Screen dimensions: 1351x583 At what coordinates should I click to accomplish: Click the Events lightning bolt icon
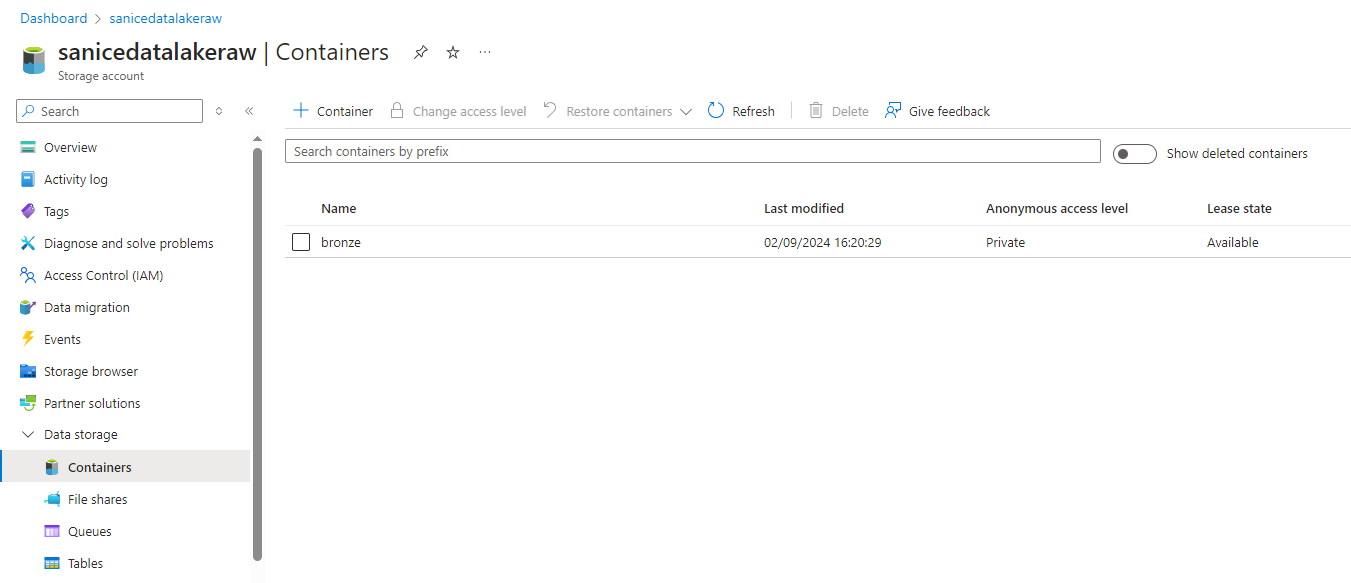tap(28, 339)
